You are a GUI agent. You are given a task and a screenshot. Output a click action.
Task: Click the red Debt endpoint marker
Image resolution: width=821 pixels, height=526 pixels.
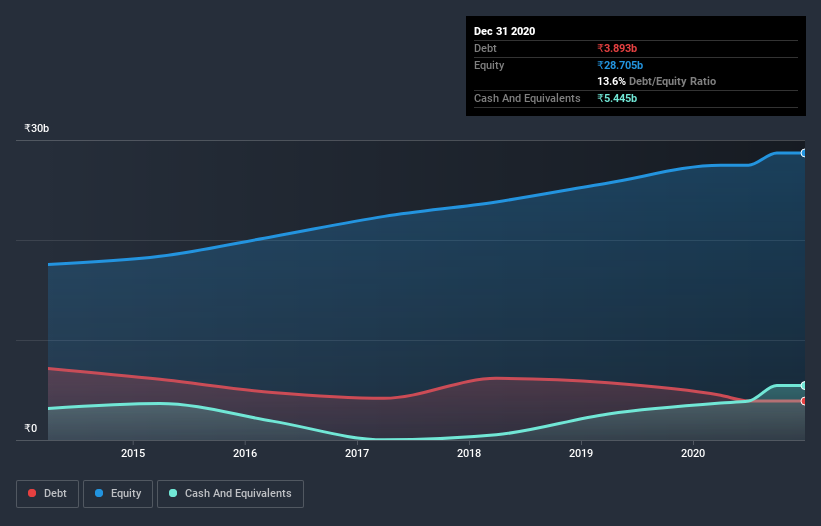804,401
